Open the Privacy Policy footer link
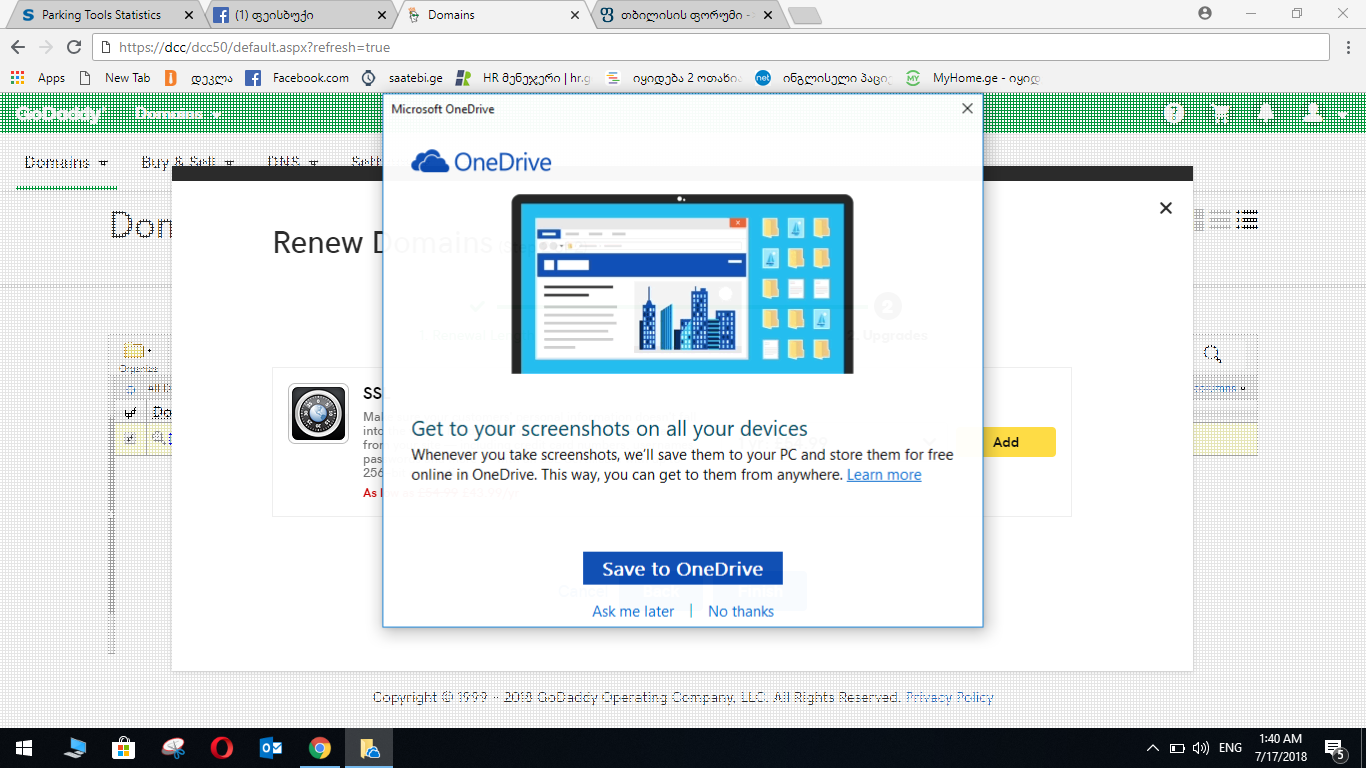This screenshot has width=1366, height=768. [950, 697]
